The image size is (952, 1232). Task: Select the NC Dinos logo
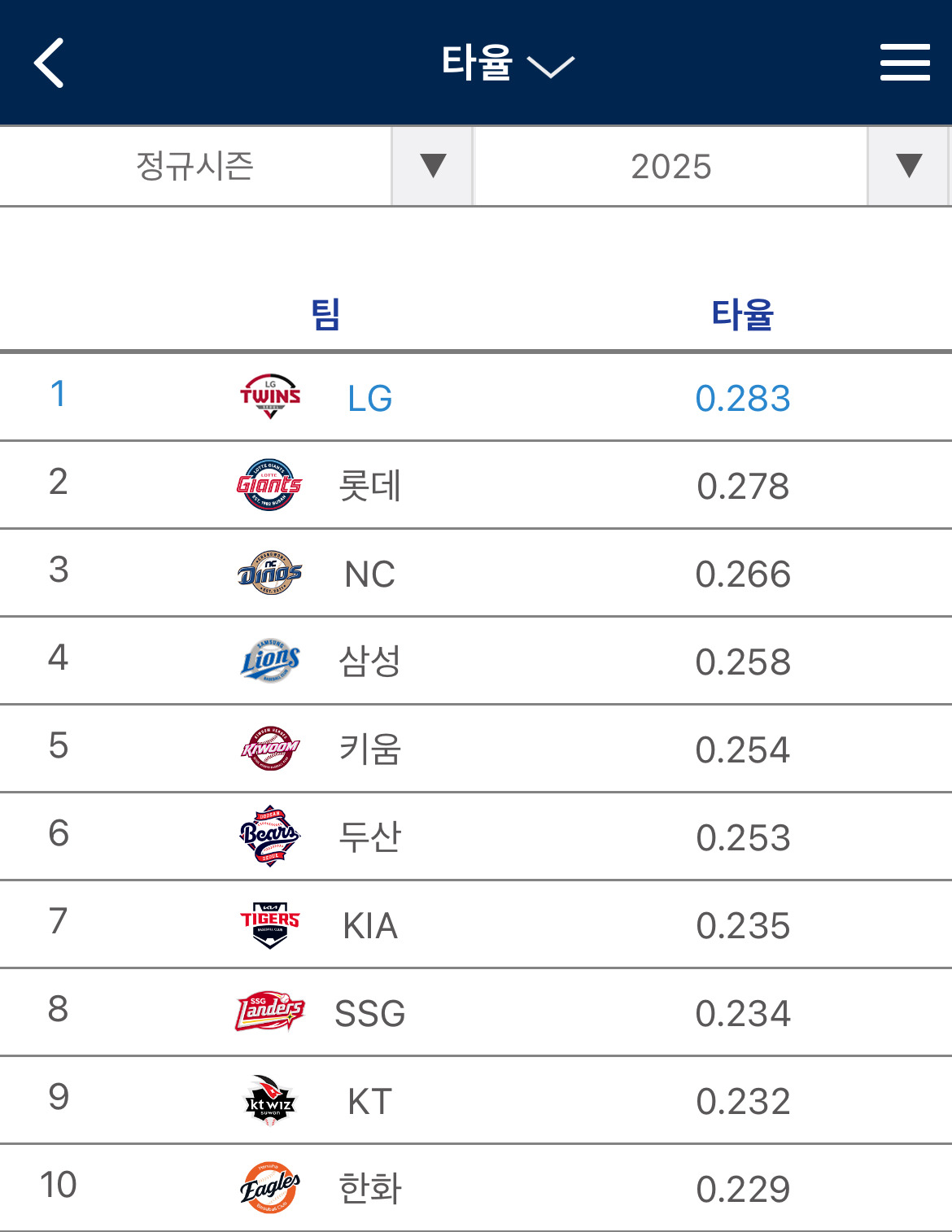(269, 573)
